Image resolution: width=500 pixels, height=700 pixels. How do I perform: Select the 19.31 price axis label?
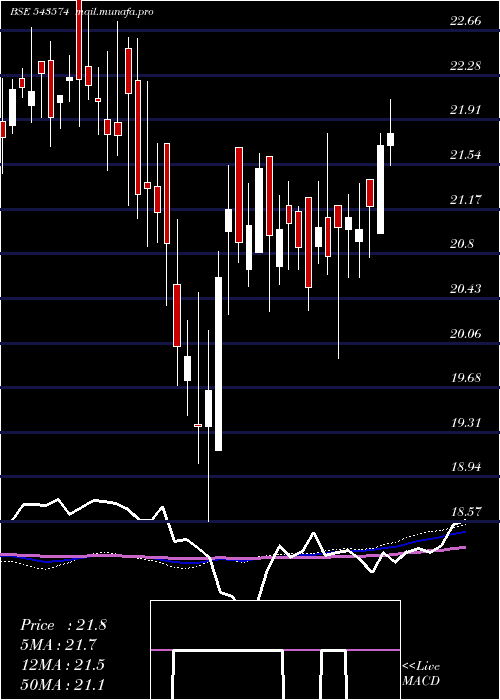(x=466, y=422)
